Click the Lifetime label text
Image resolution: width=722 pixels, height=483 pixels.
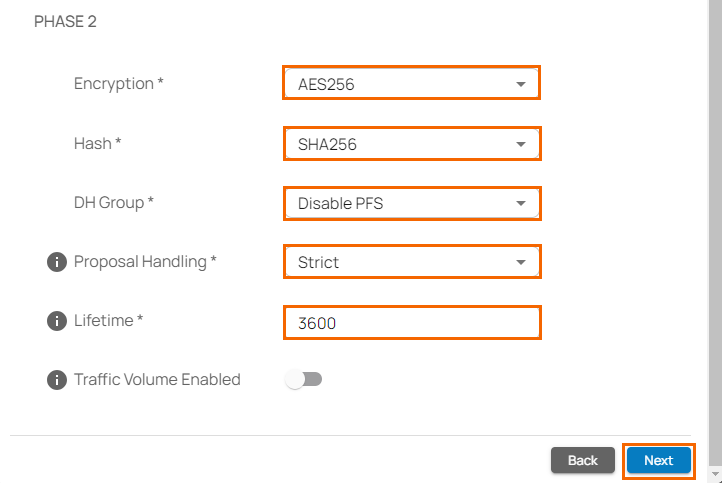pos(108,321)
